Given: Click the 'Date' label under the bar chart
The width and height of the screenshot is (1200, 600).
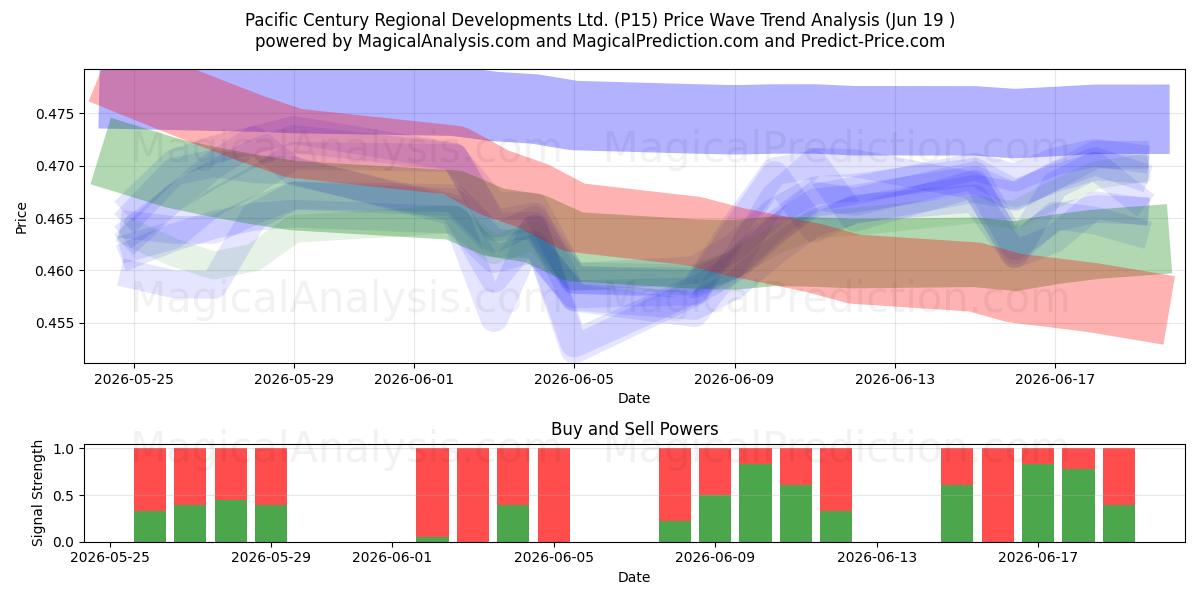Looking at the screenshot, I should [x=634, y=577].
